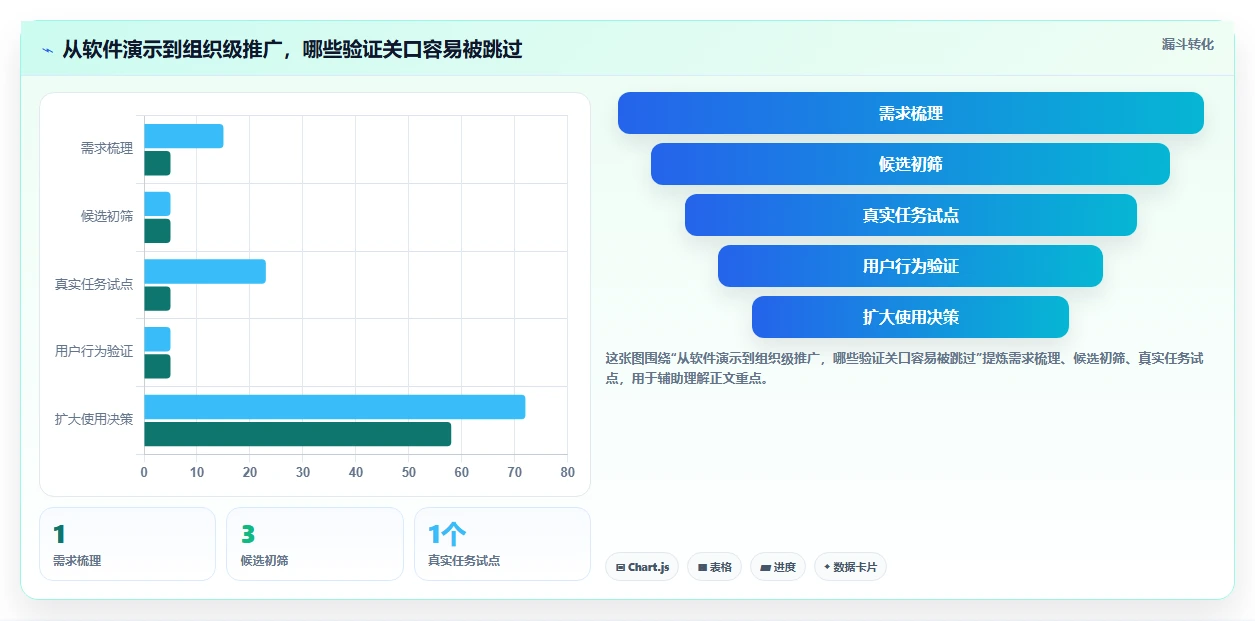
Task: Click the icon inside 进度 chip
Action: (765, 567)
